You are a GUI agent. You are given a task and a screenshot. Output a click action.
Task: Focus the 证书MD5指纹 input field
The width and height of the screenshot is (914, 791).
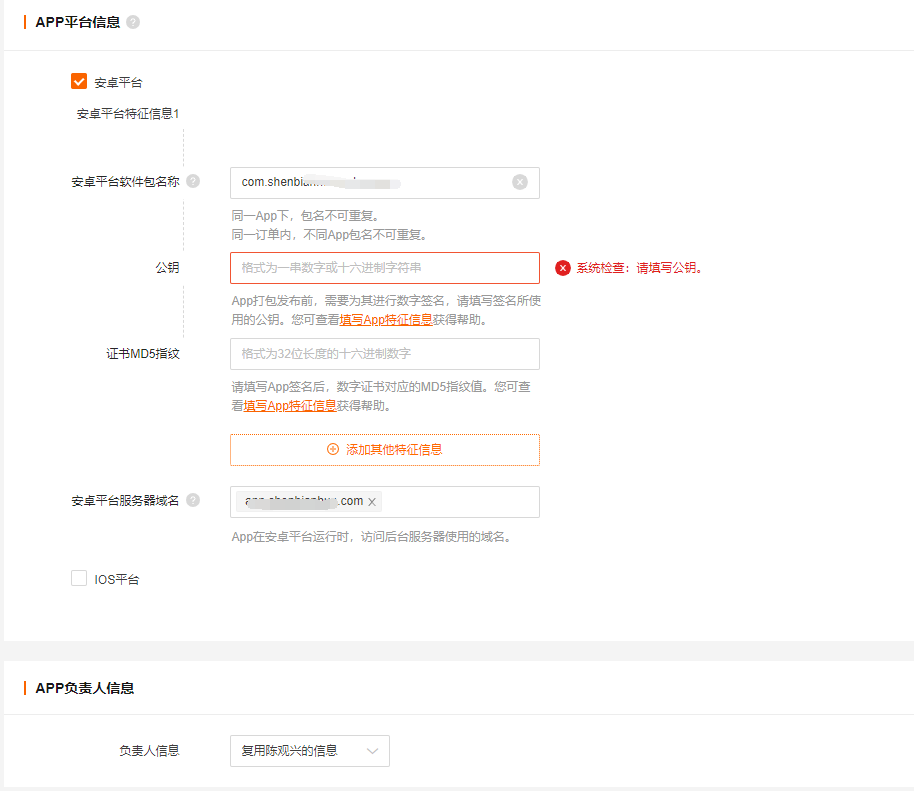[x=385, y=354]
